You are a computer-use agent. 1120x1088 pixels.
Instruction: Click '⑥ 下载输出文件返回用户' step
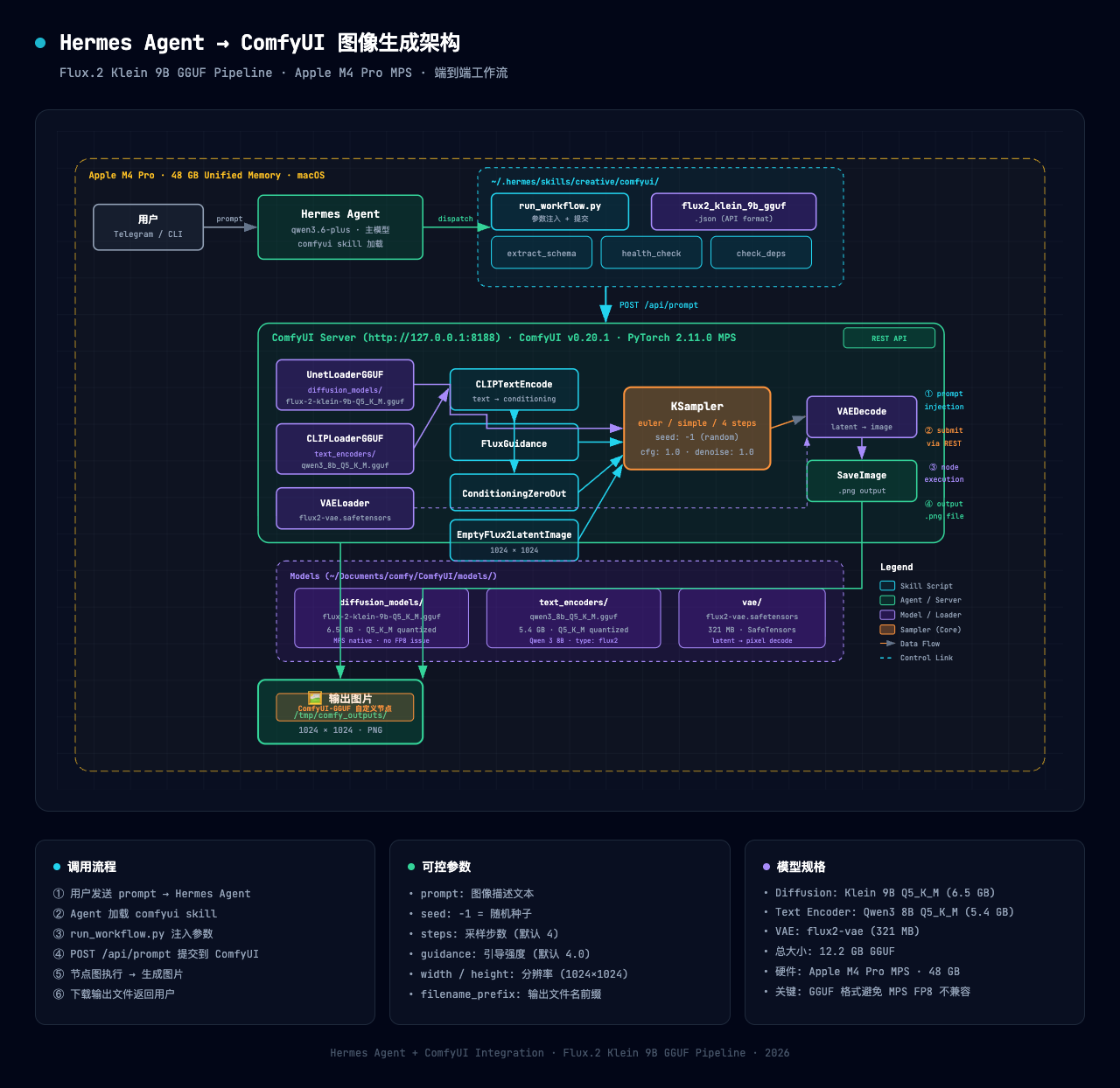coord(114,994)
